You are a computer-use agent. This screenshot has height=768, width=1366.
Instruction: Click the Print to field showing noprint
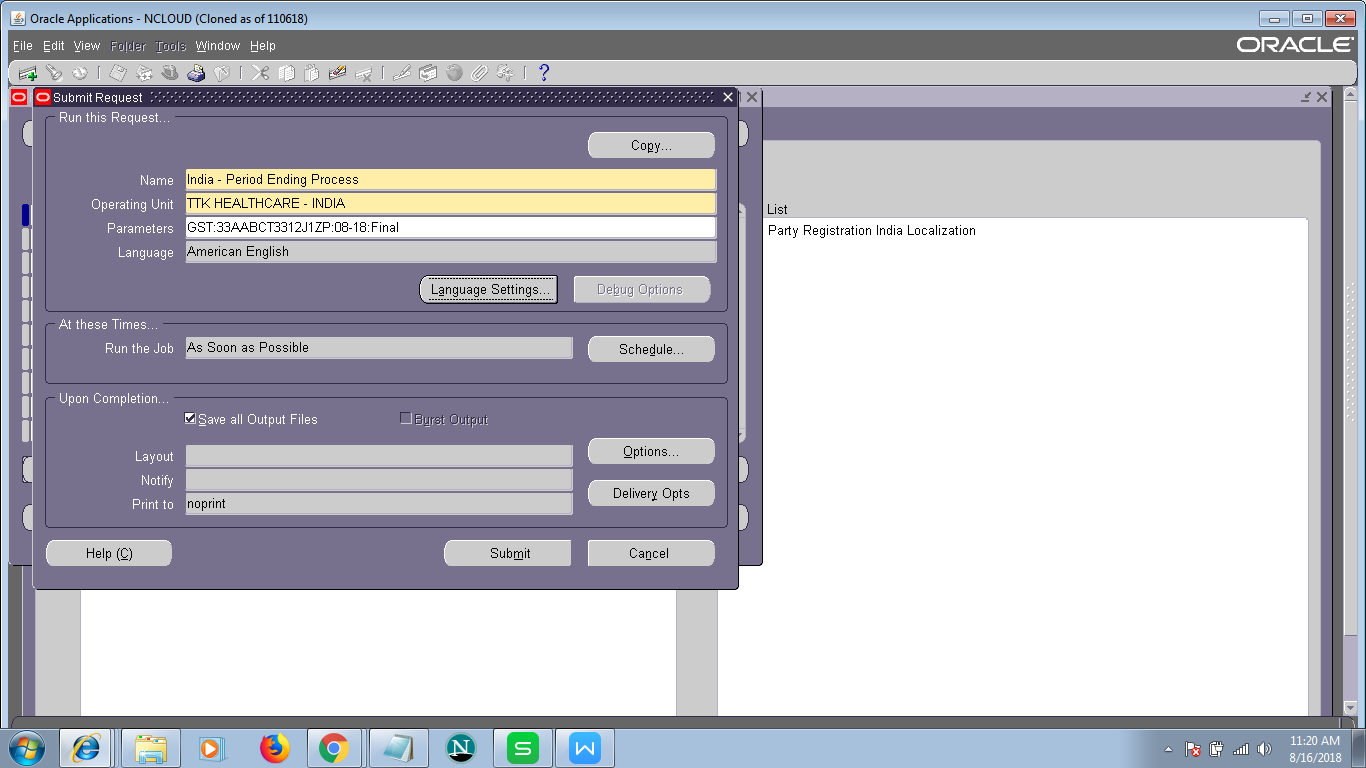tap(379, 504)
